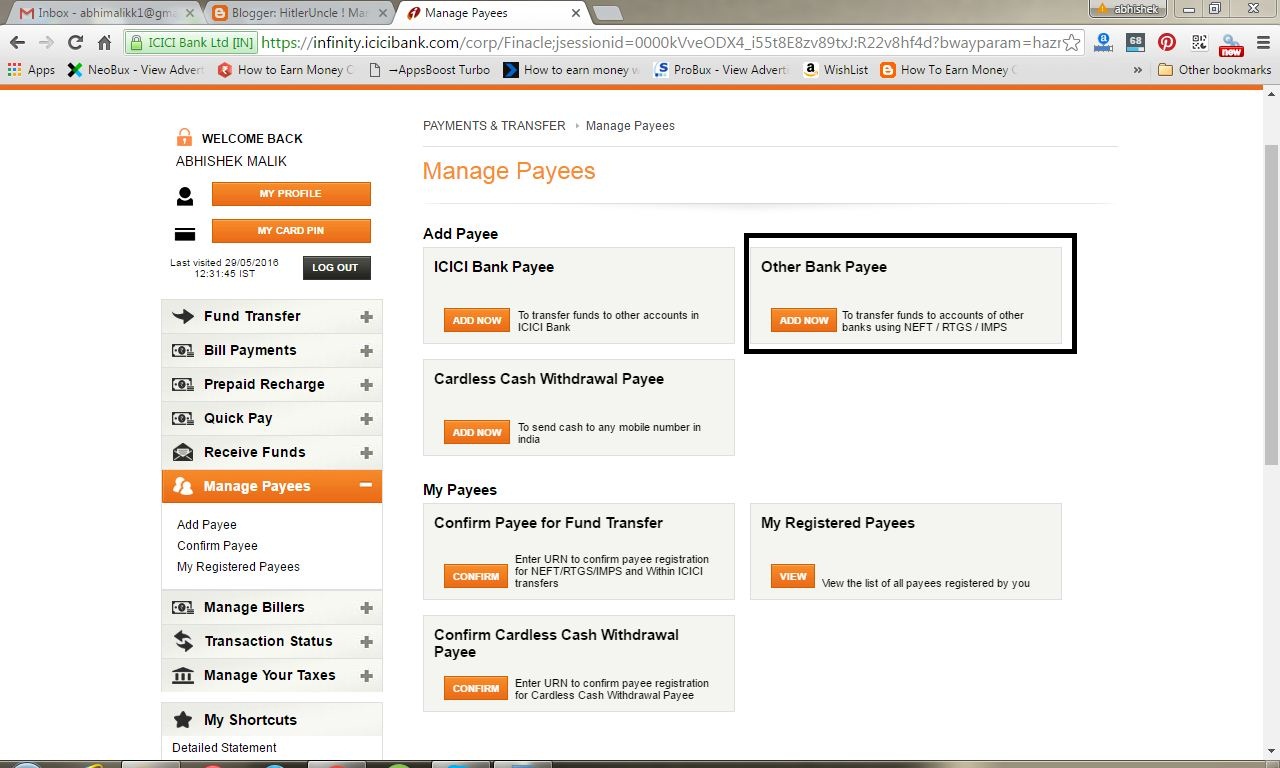This screenshot has height=768, width=1280.
Task: Expand Transaction Status with its plus sign
Action: [366, 642]
